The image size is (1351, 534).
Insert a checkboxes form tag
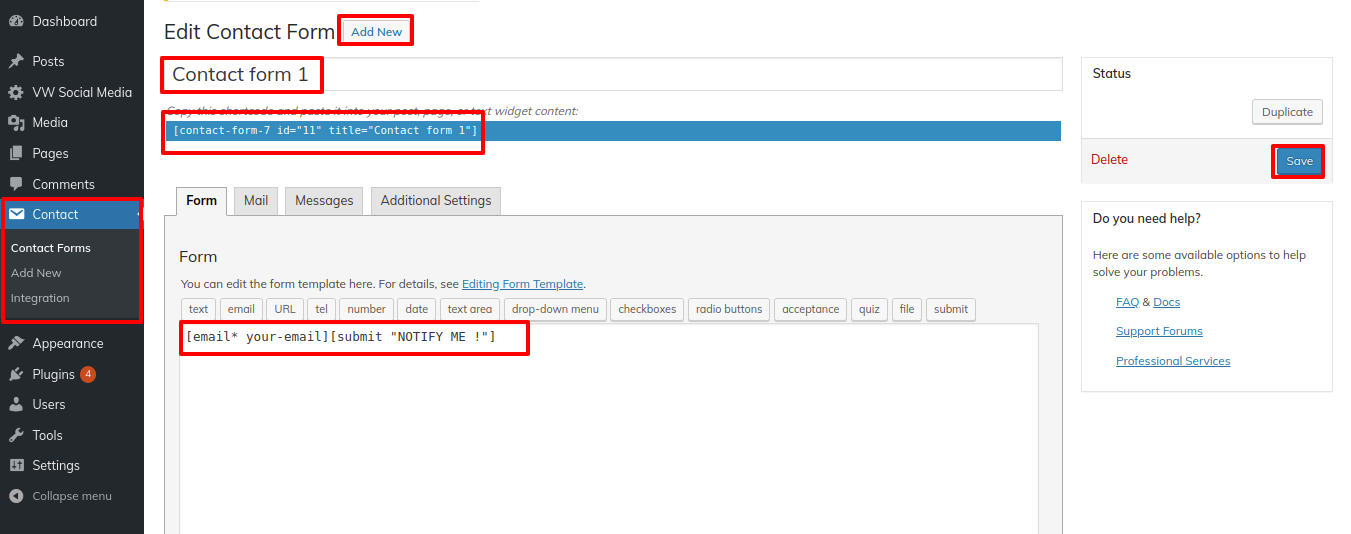click(x=647, y=310)
